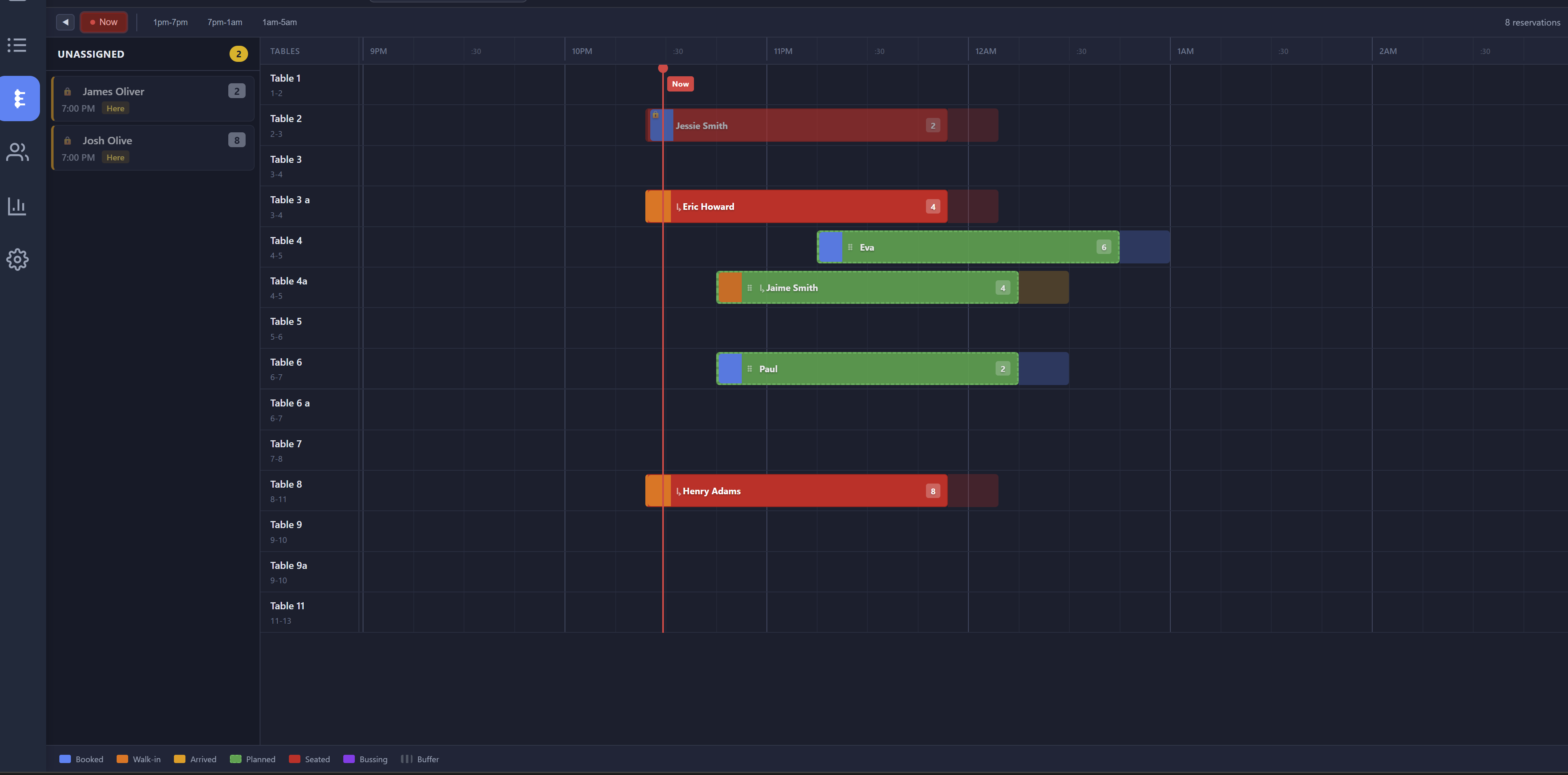
Task: Select the Jessie Smith reservation on Table 2
Action: (796, 125)
